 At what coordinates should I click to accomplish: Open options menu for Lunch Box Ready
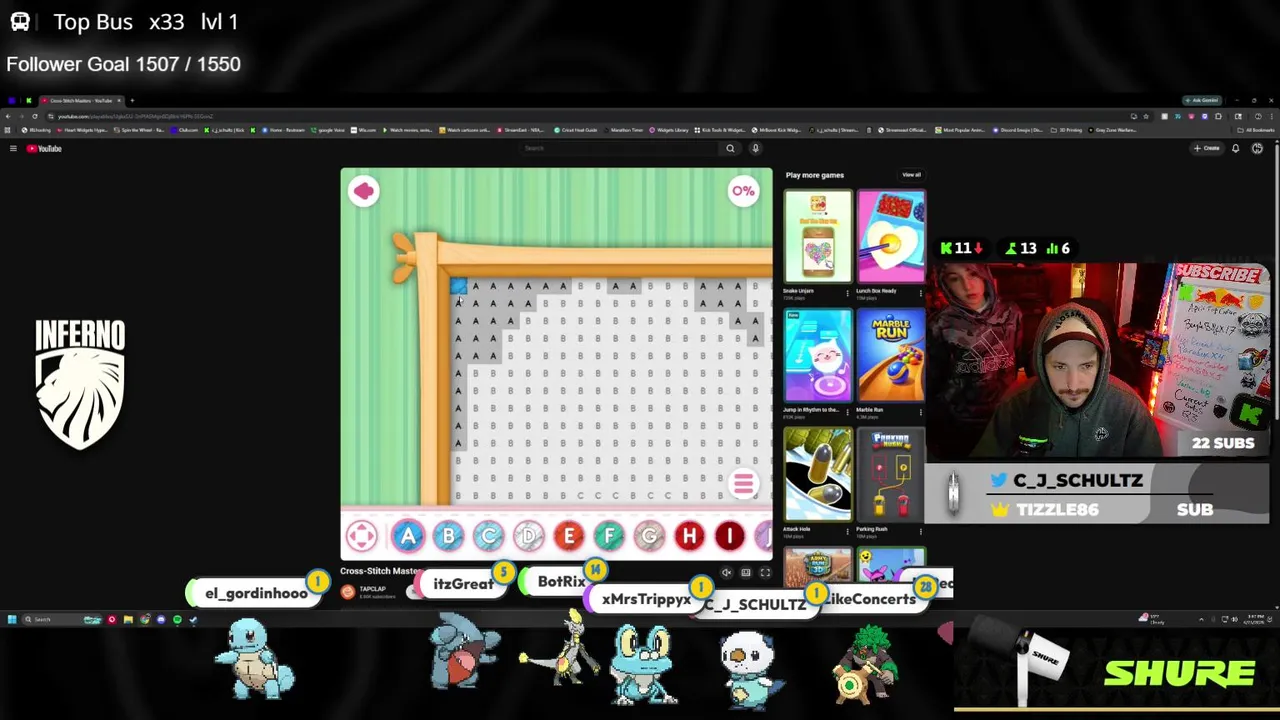920,293
